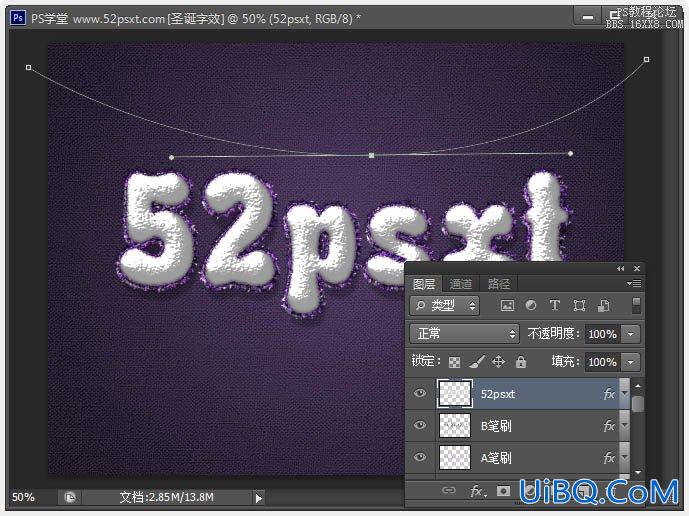Screen dimensions: 689x516
Task: Minimize the document window
Action: (588, 18)
